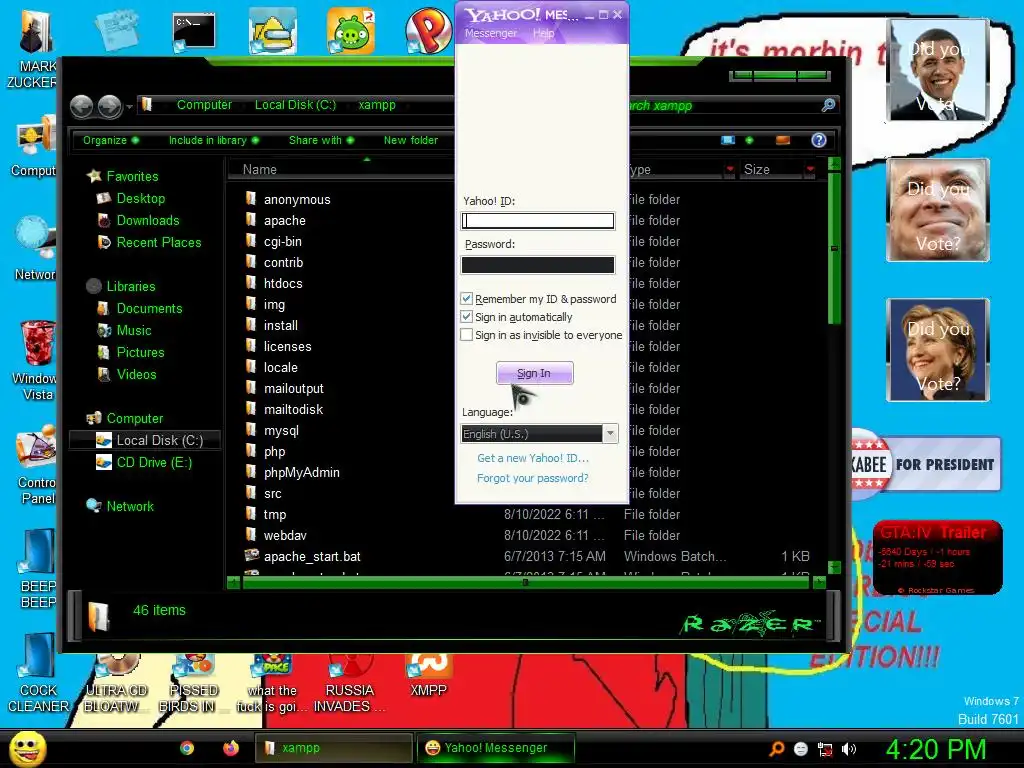Uncheck Remember my ID & password
Screen dimensions: 1024x768
click(x=466, y=299)
